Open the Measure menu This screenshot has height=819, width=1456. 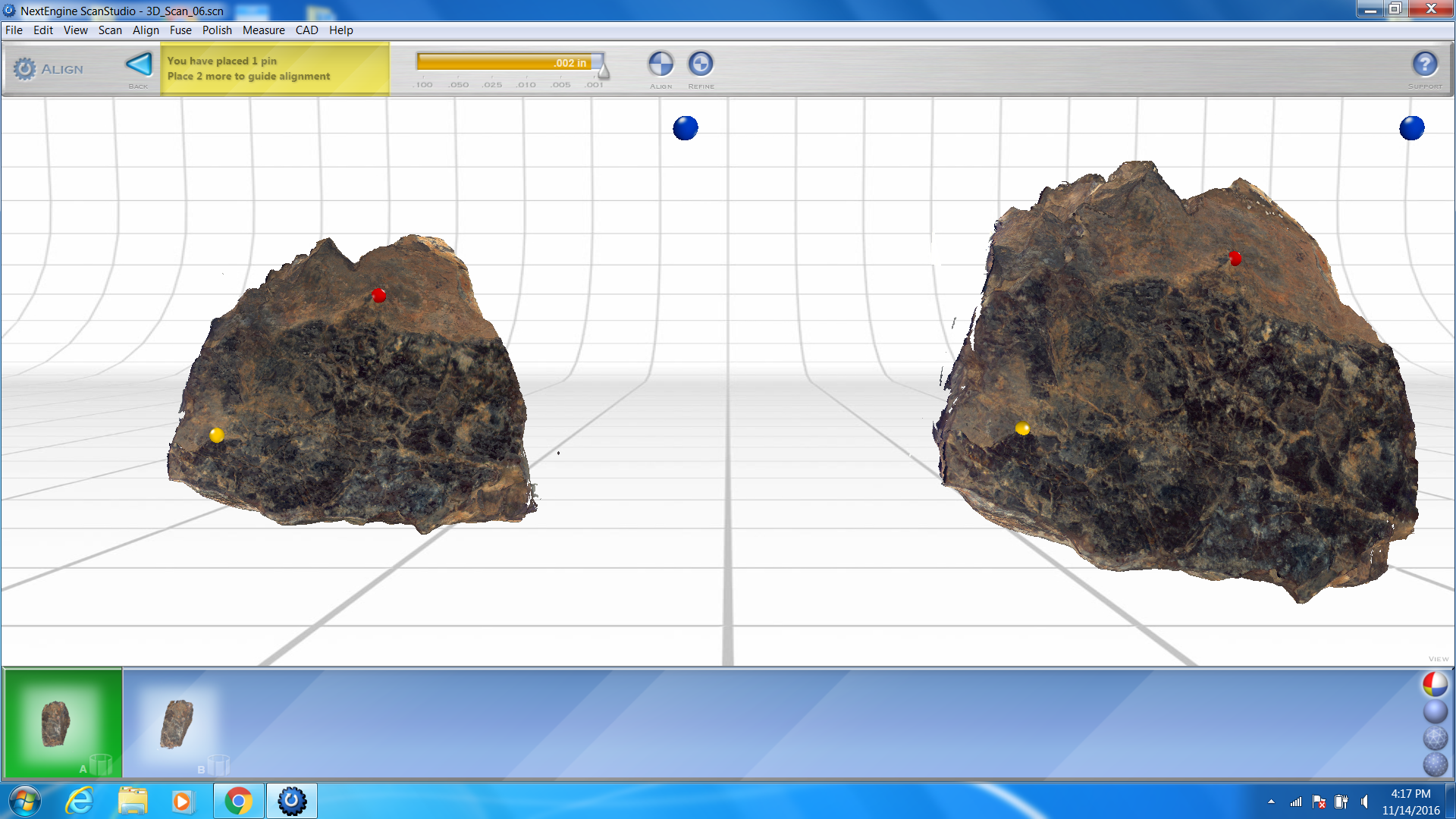point(264,30)
